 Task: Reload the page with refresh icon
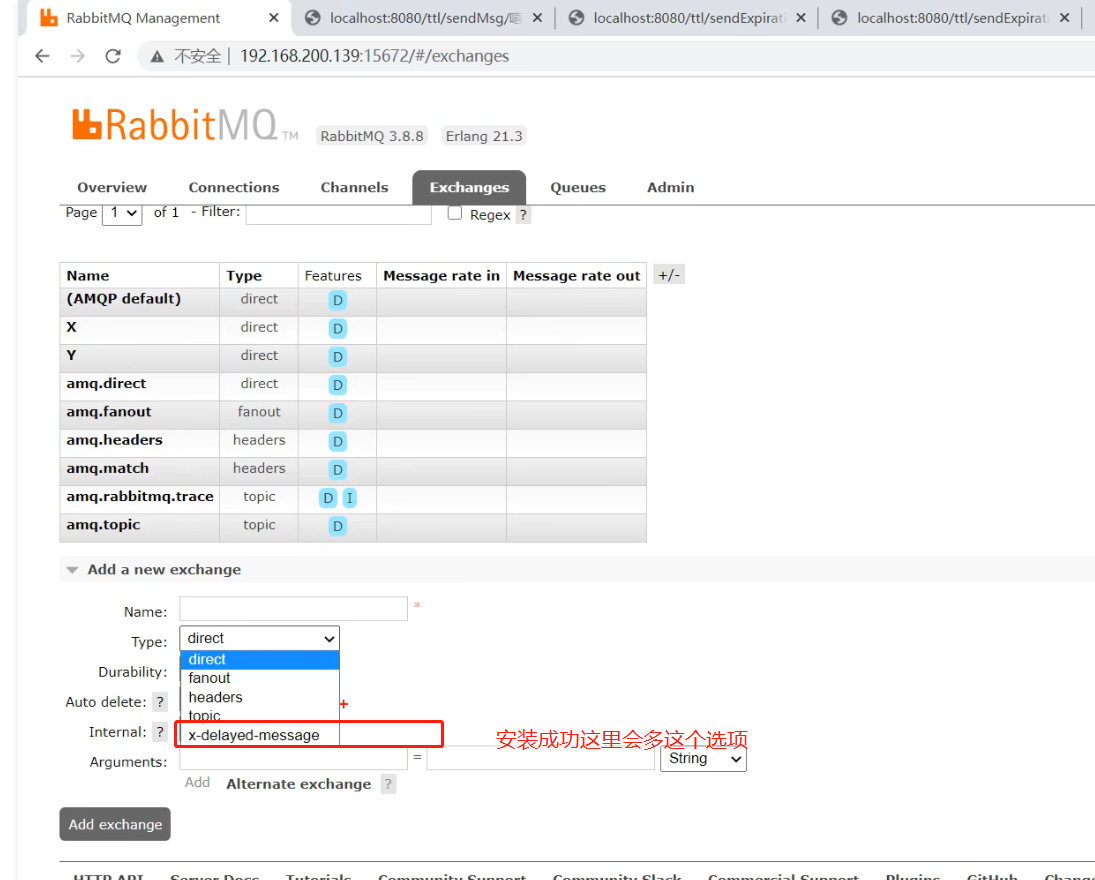113,56
